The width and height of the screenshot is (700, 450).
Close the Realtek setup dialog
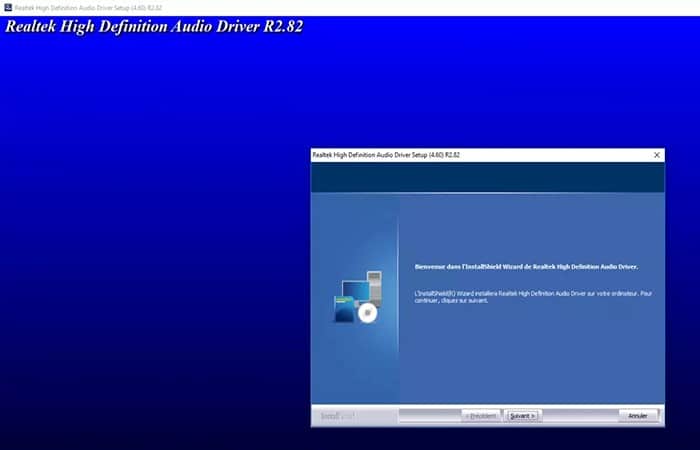click(x=657, y=155)
